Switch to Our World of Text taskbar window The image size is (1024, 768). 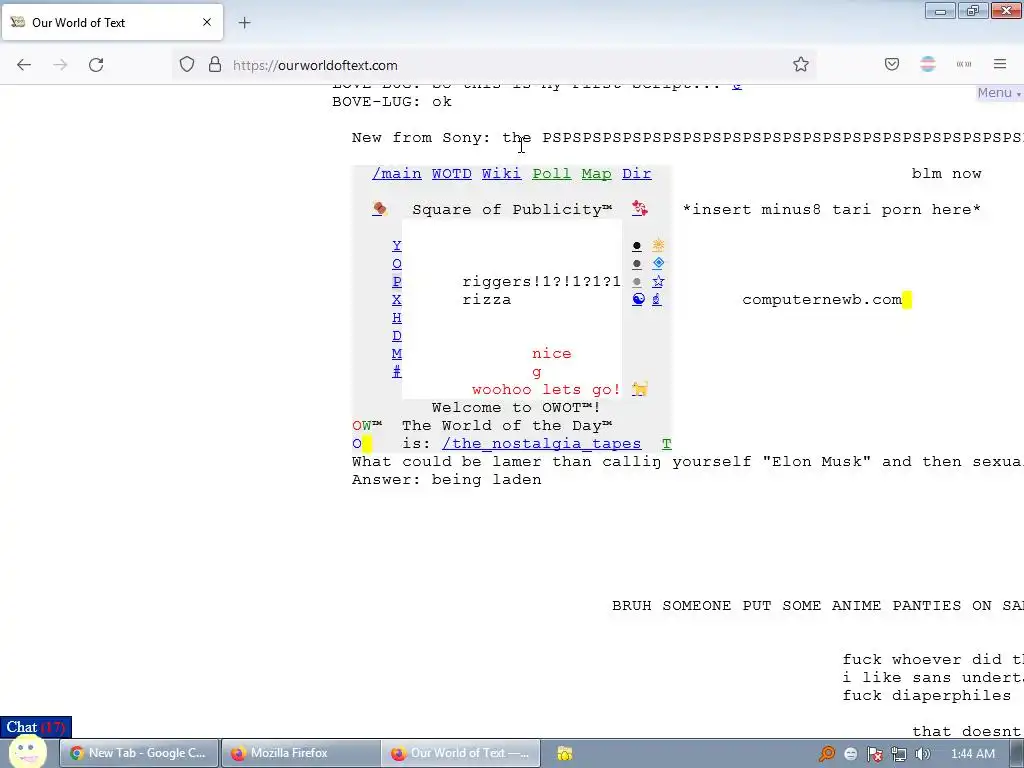click(461, 753)
